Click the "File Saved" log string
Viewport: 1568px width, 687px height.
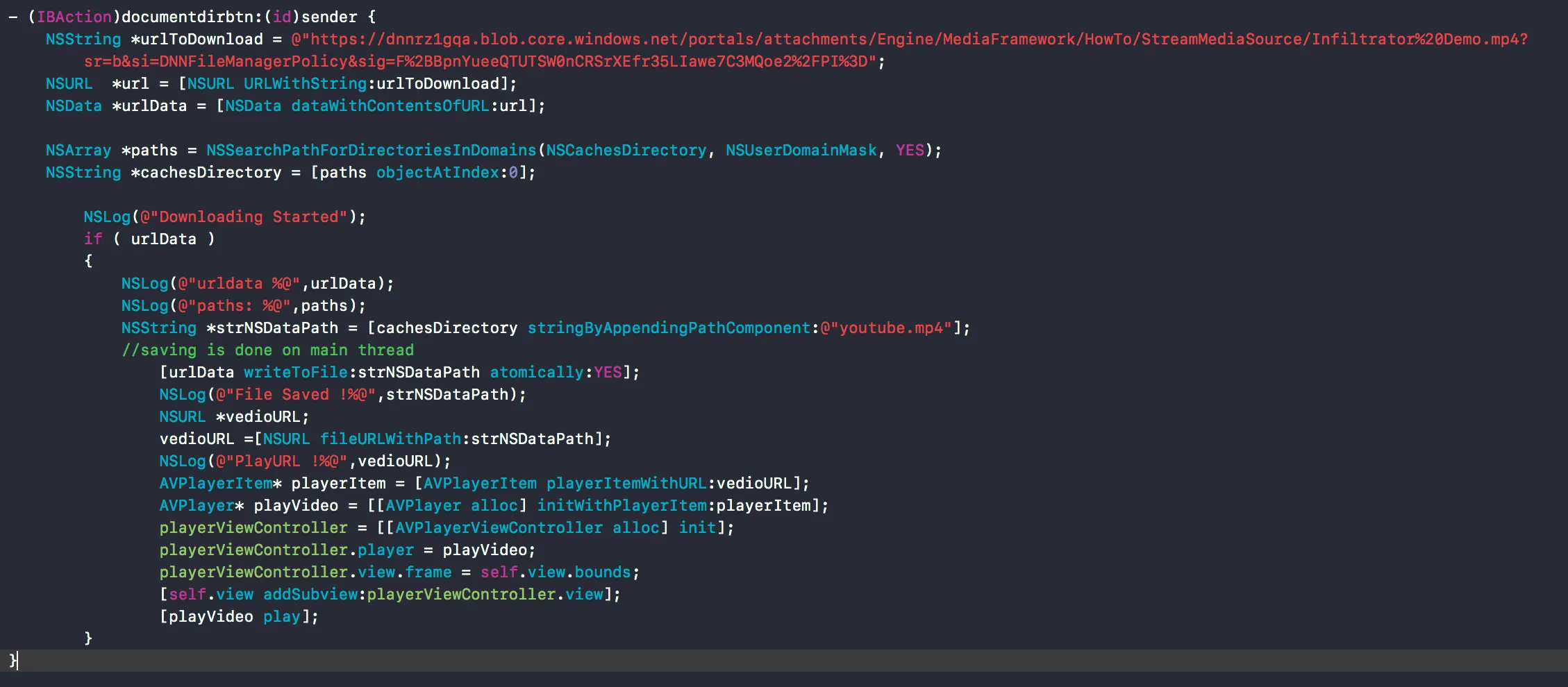point(296,394)
